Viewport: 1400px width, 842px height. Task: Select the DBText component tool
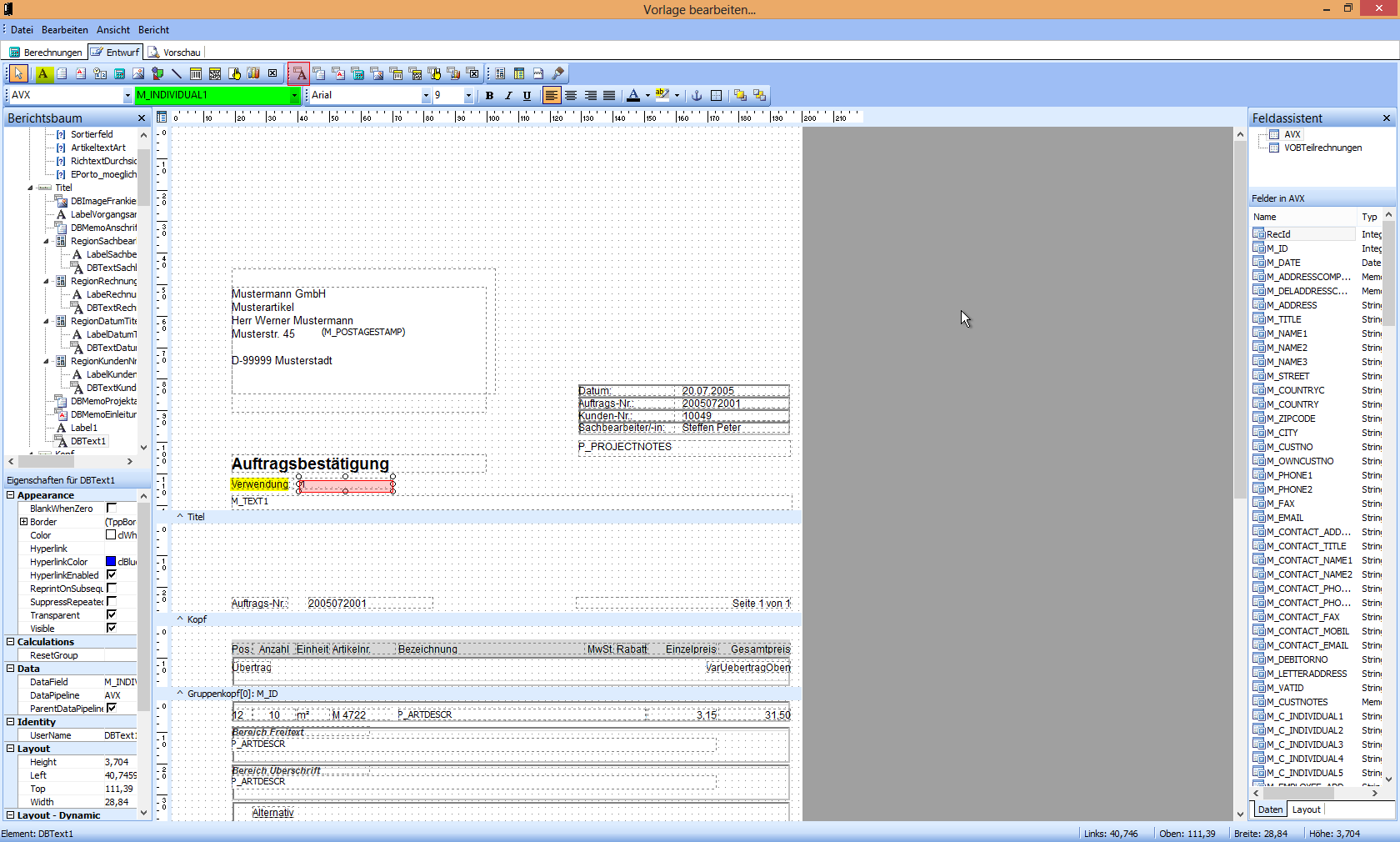click(x=299, y=73)
